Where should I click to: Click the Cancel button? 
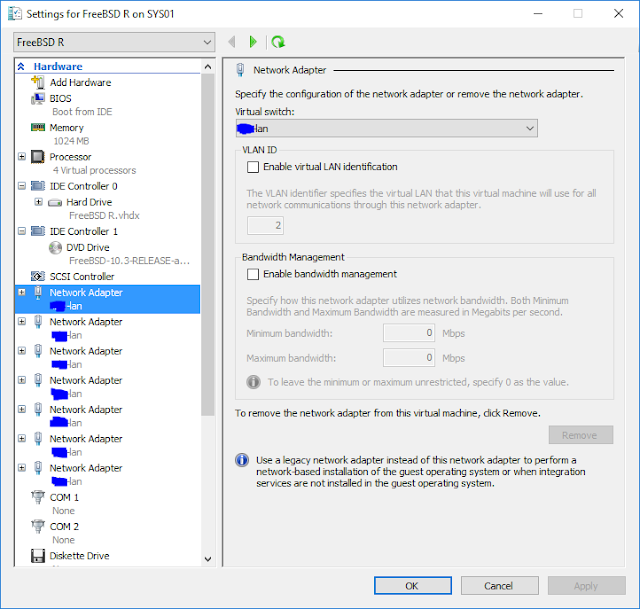coord(498,586)
